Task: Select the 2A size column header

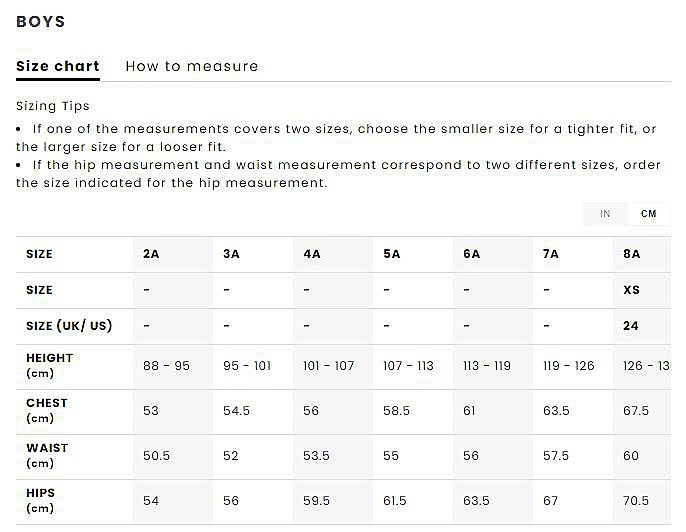Action: 151,255
